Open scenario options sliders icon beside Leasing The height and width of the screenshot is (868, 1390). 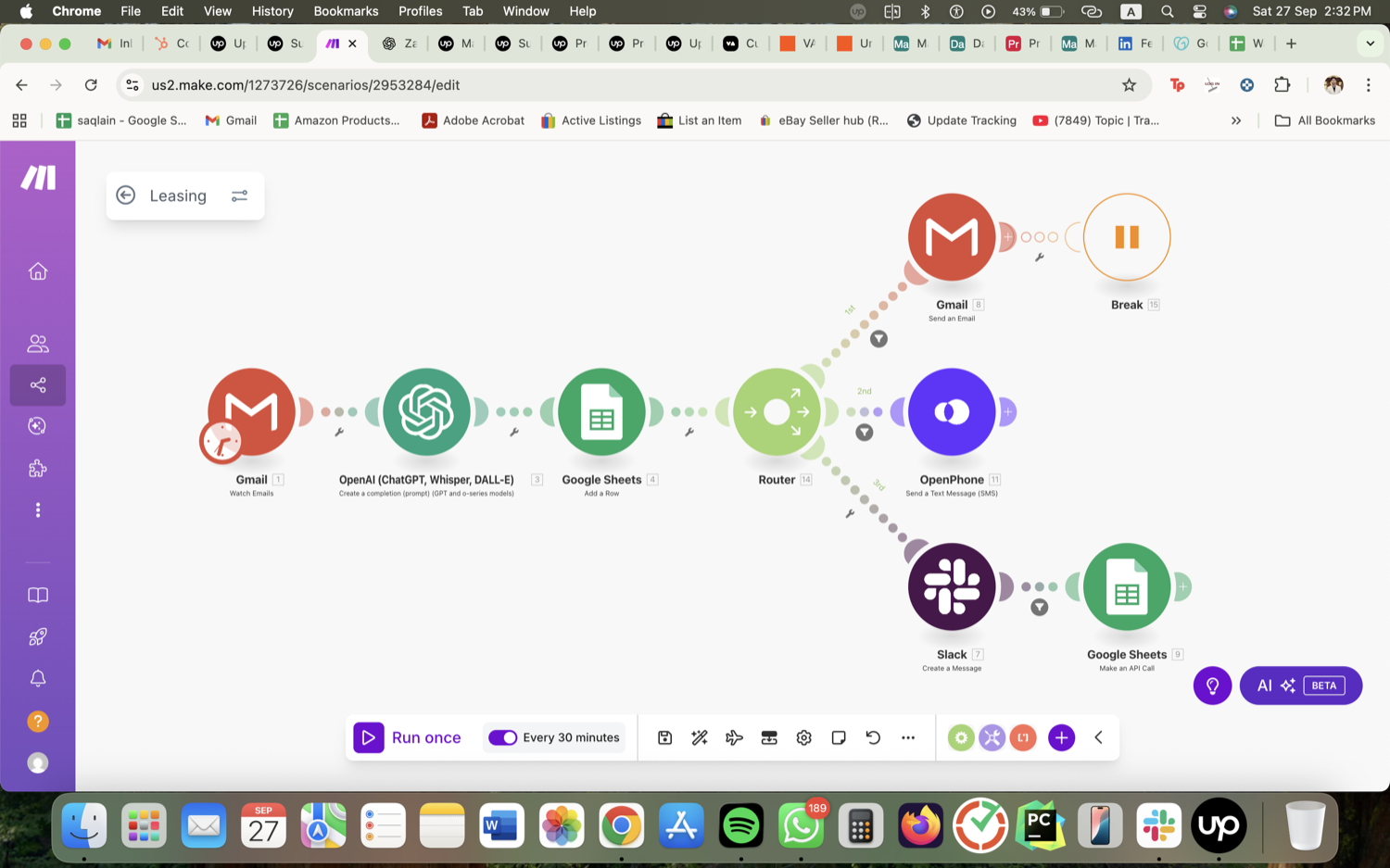click(x=239, y=195)
